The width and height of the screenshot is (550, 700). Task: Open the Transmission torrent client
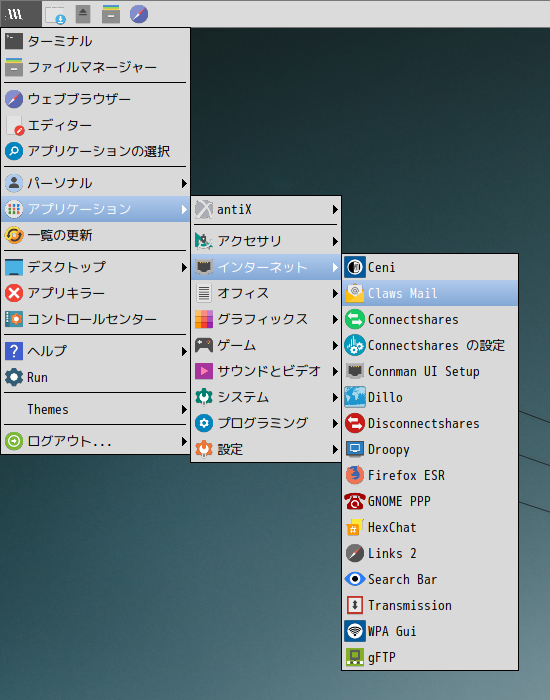click(430, 605)
